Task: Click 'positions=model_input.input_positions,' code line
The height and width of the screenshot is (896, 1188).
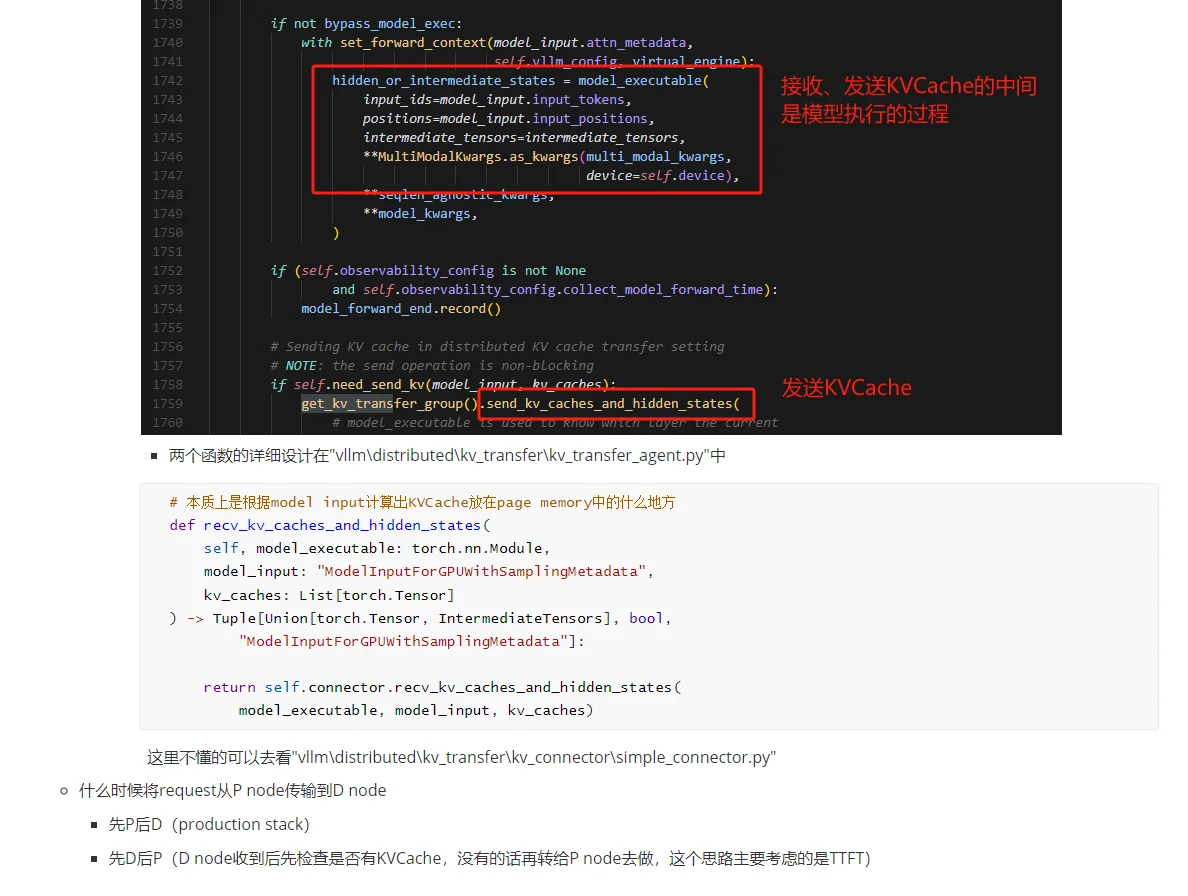Action: coord(508,118)
